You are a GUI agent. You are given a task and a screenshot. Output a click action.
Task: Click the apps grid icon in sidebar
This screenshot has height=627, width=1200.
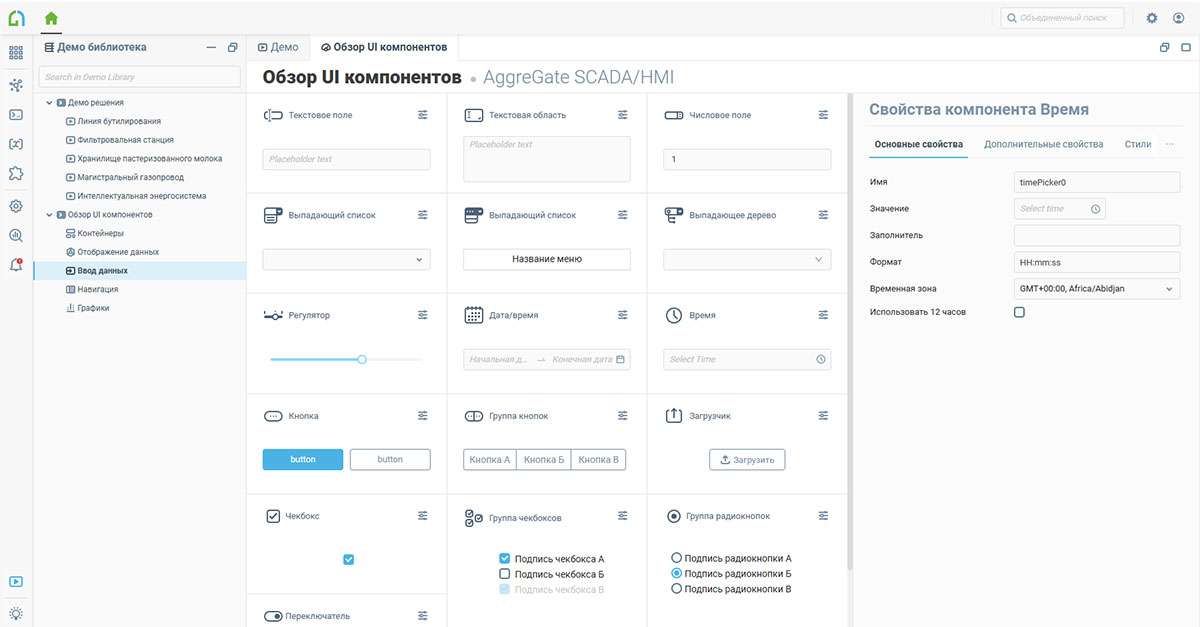point(16,53)
